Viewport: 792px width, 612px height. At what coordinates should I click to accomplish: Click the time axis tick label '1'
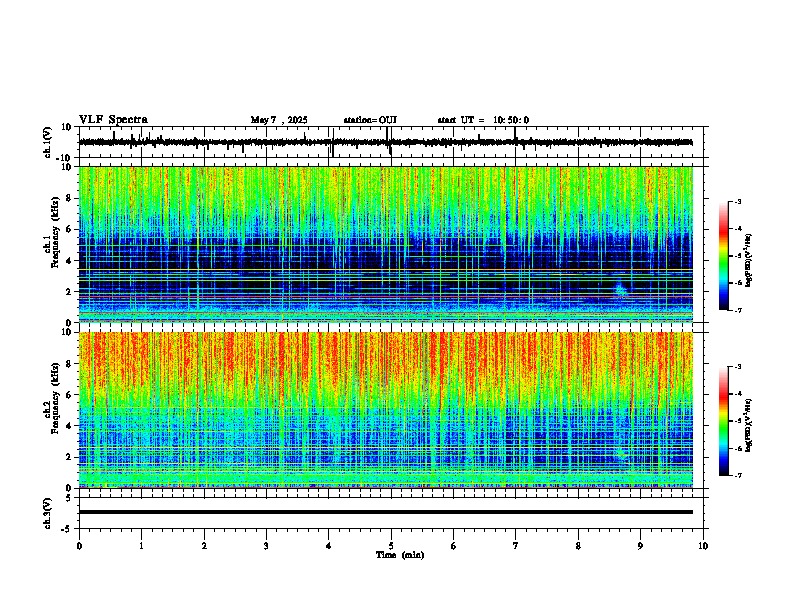pyautogui.click(x=141, y=546)
